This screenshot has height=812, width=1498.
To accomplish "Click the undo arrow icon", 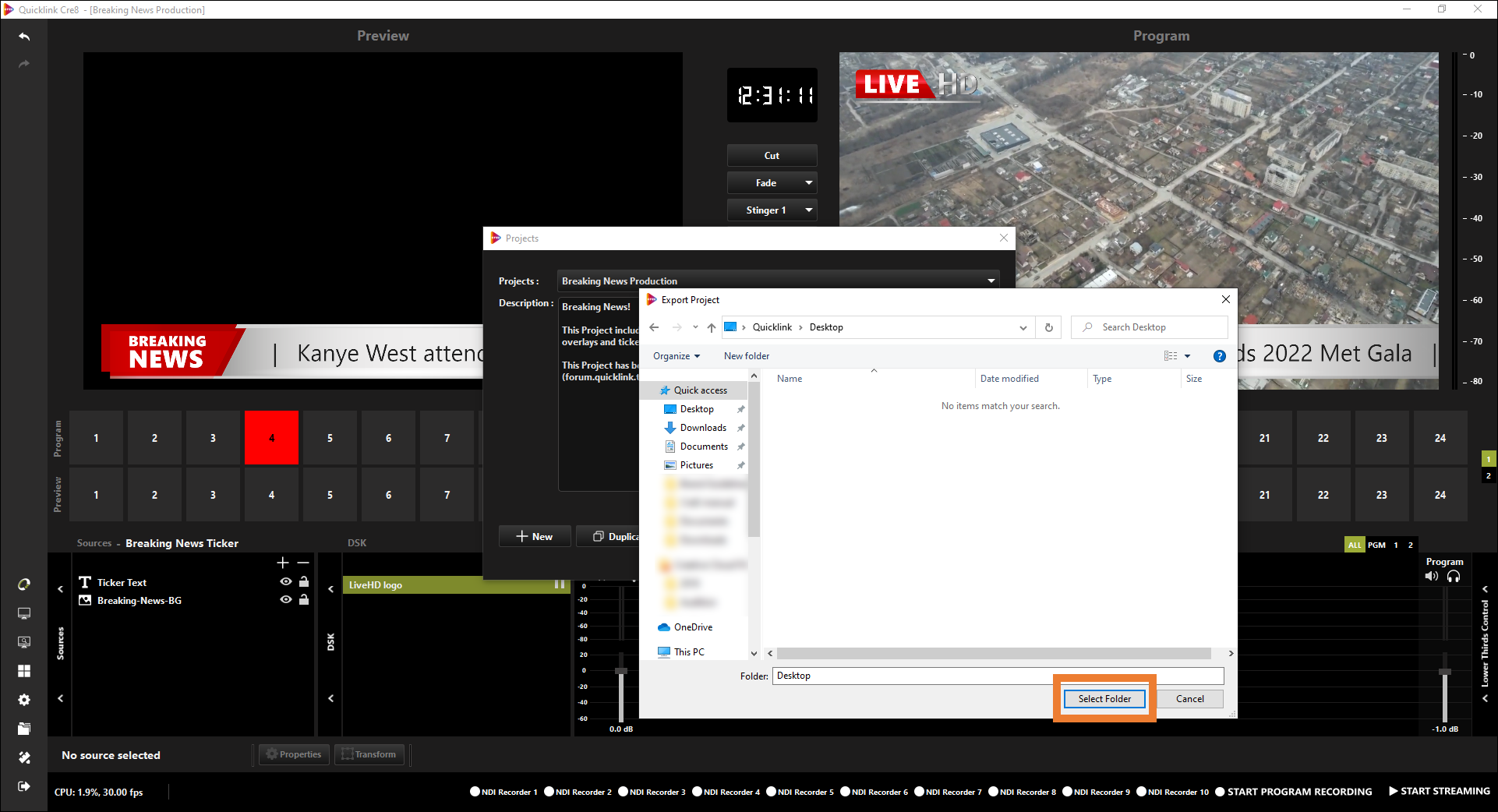I will (x=24, y=37).
